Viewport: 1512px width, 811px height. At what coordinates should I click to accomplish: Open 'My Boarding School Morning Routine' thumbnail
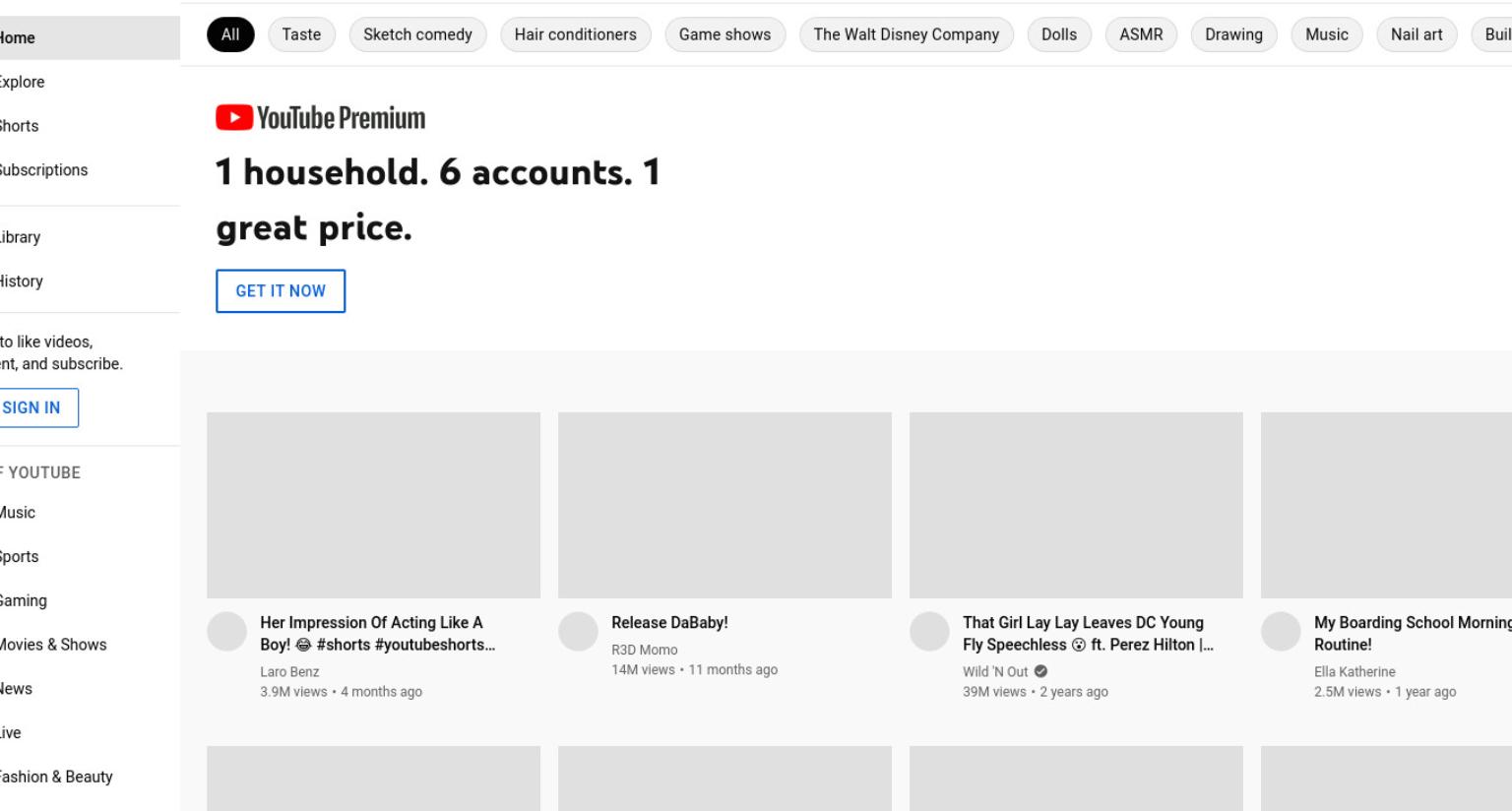coord(1386,505)
